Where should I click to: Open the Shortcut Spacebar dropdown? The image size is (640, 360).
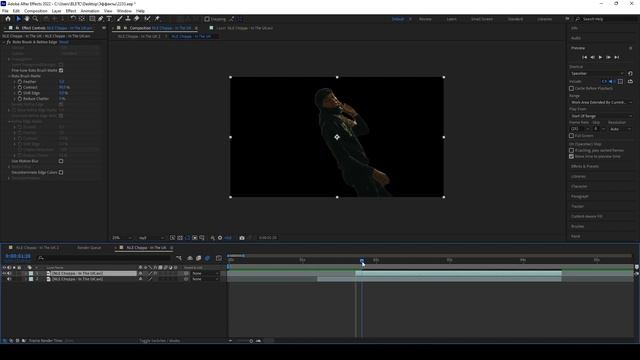point(597,73)
